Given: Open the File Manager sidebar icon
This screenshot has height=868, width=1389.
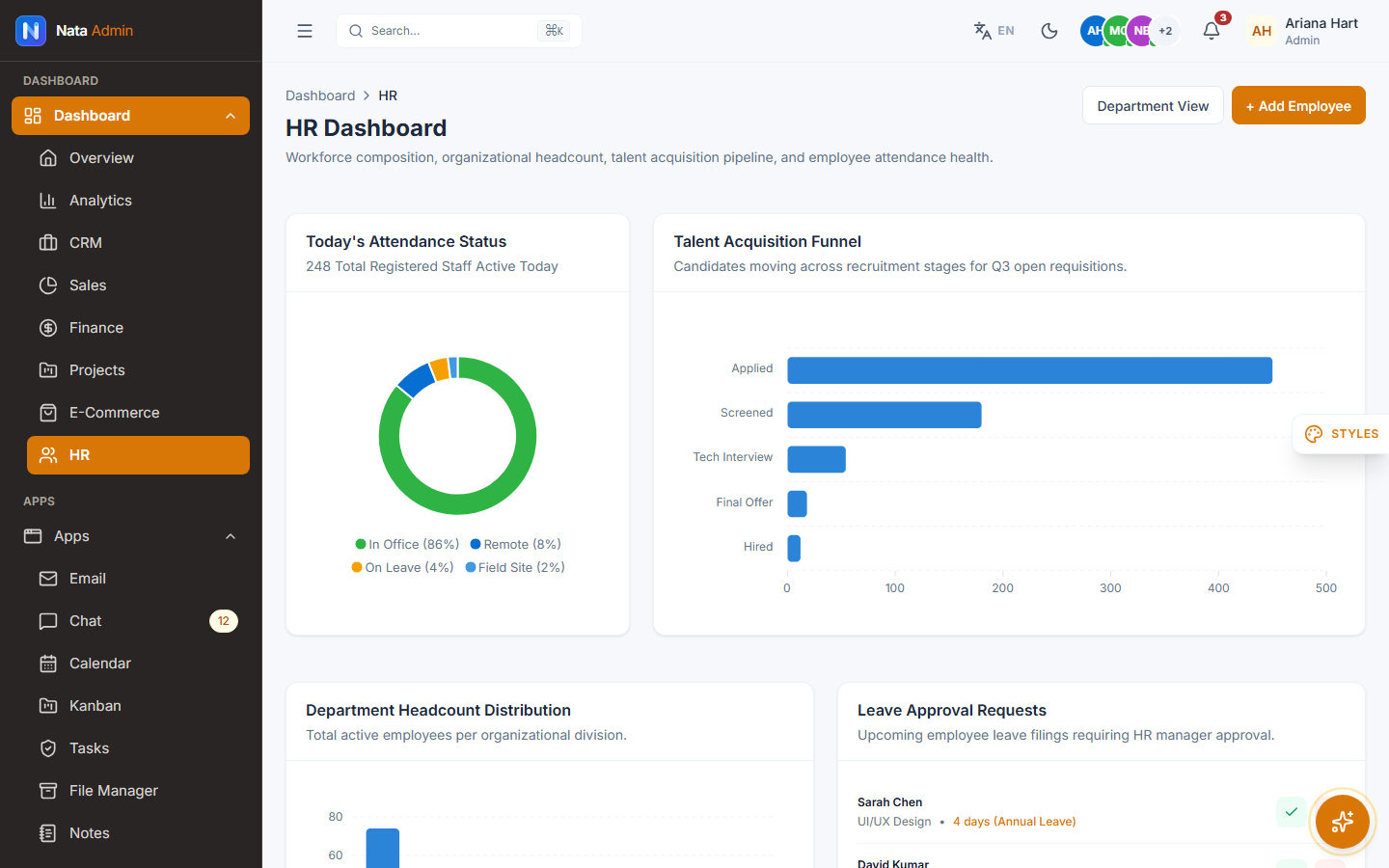Looking at the screenshot, I should 48,791.
